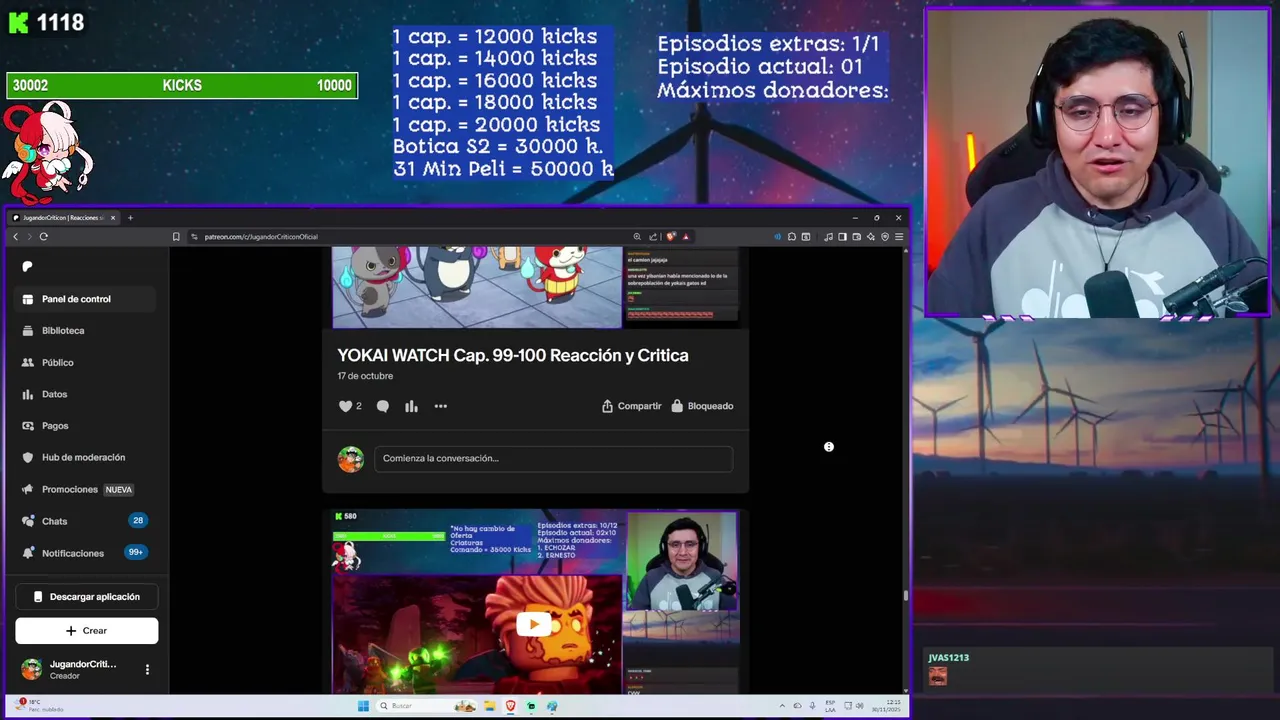Open the Windows Start menu

click(x=363, y=706)
